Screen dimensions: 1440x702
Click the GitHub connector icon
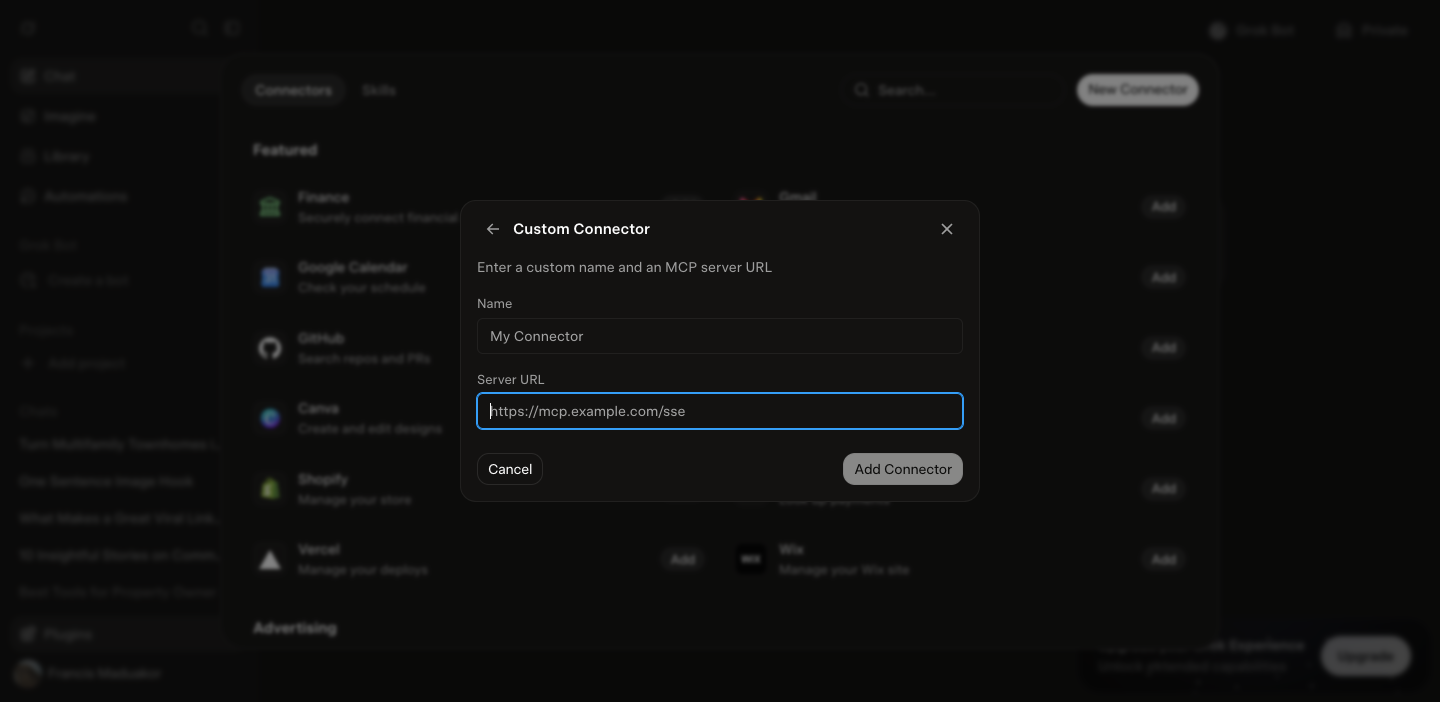tap(270, 348)
